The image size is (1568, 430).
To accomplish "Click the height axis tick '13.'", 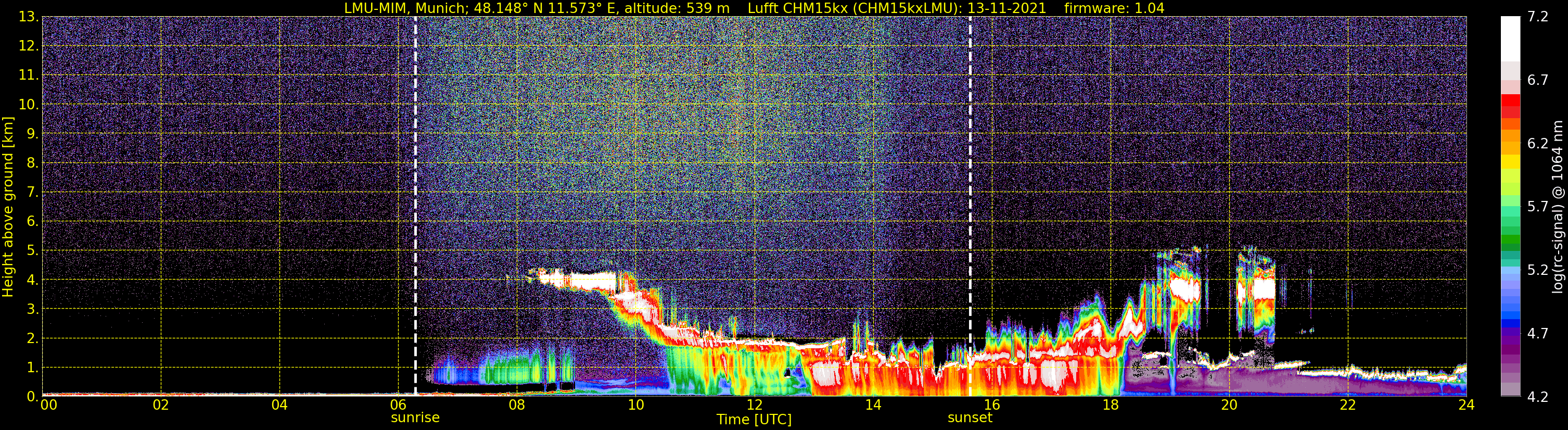I will tap(29, 17).
